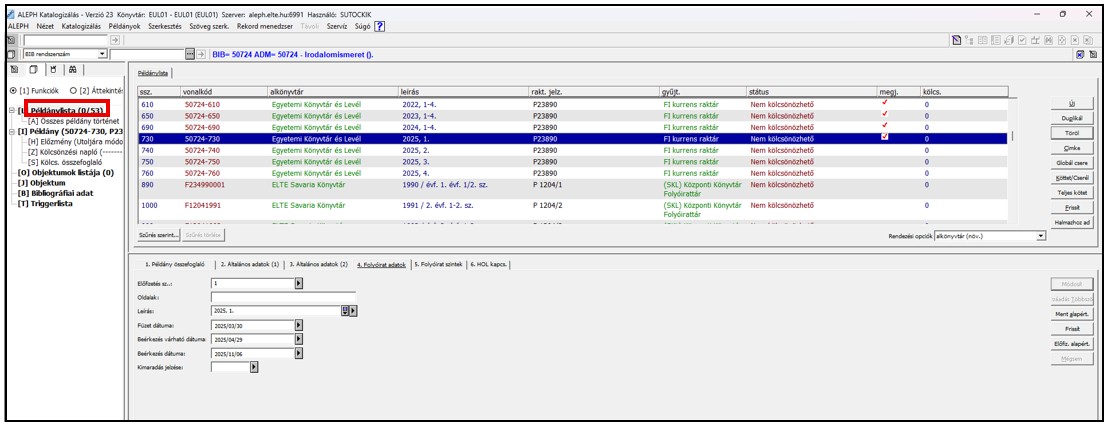Click the Előfiz. alapért. button
Image resolution: width=1107 pixels, height=425 pixels.
click(x=1072, y=344)
